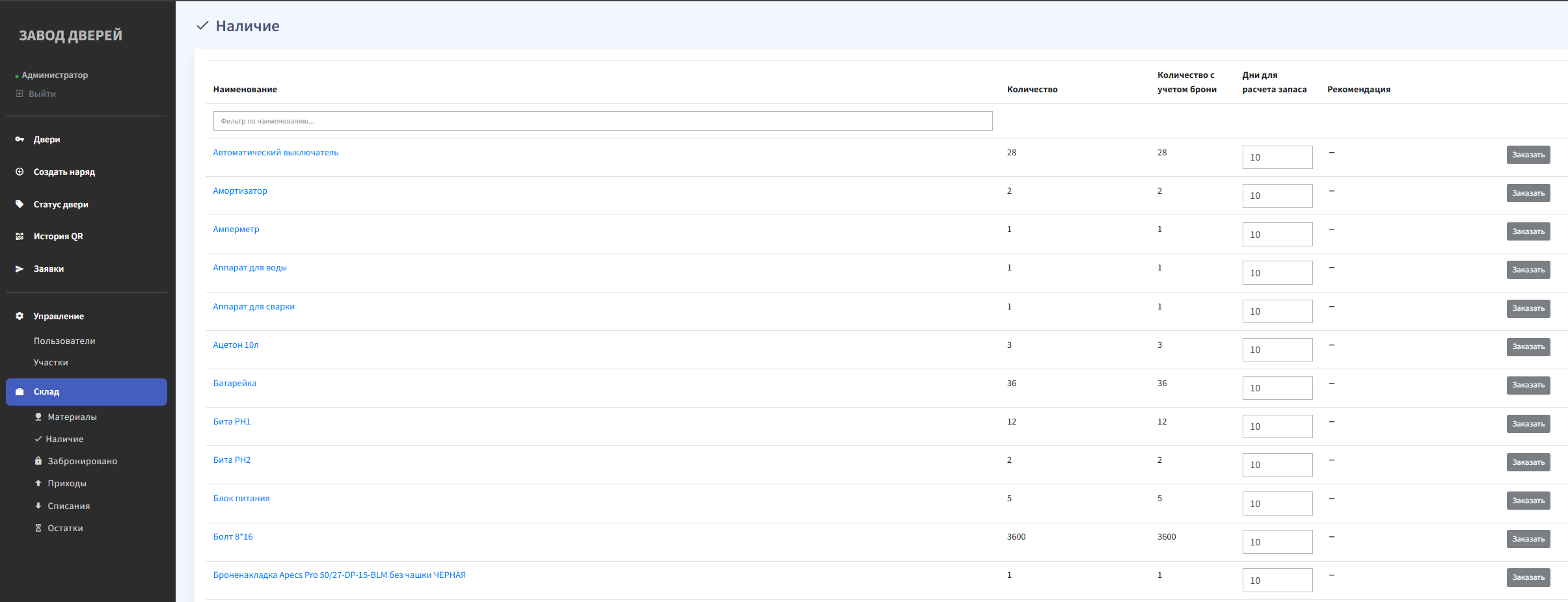The height and width of the screenshot is (602, 1568).
Task: Open the Болт 8*16 link
Action: tap(233, 536)
